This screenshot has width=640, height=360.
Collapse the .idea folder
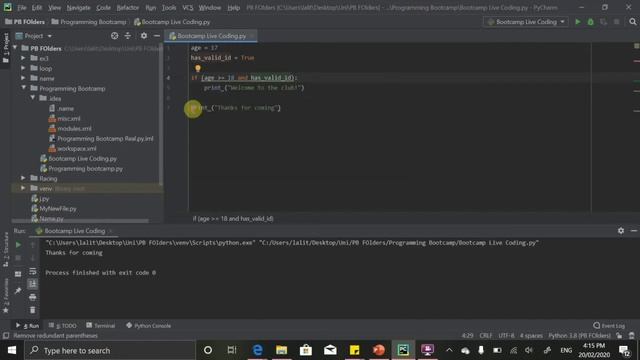(33, 98)
